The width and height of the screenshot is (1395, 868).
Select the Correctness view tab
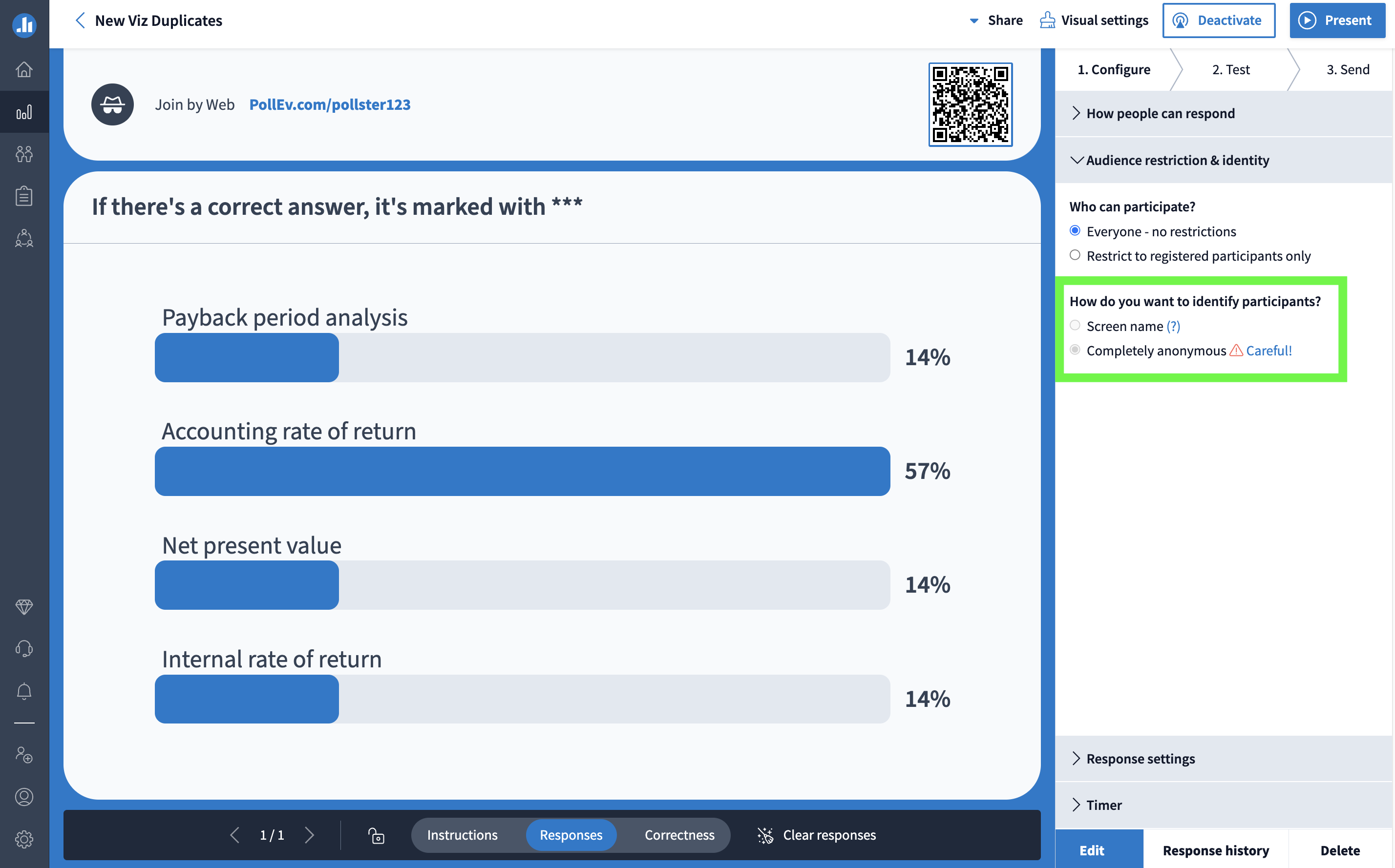tap(679, 835)
